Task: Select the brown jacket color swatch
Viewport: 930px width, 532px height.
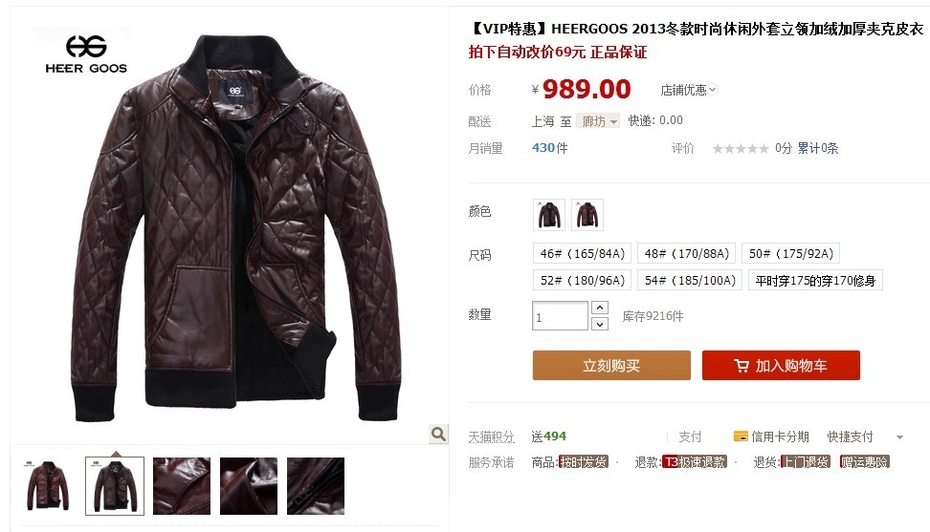Action: [587, 215]
